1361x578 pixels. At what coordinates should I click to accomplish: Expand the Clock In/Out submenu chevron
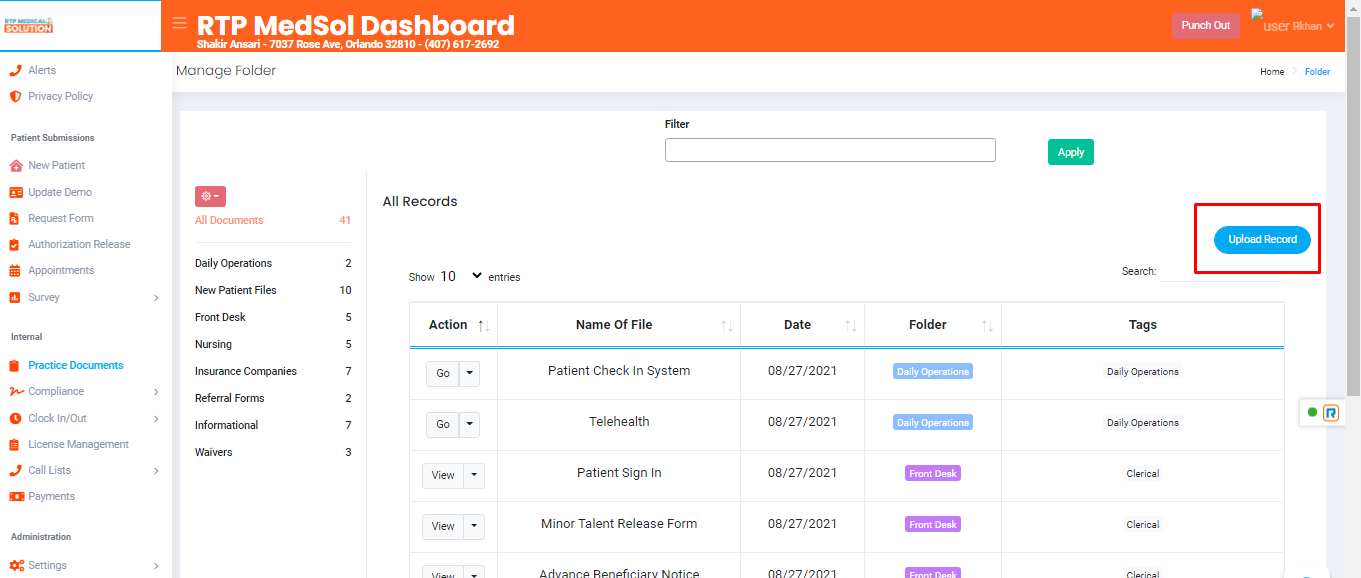(156, 418)
